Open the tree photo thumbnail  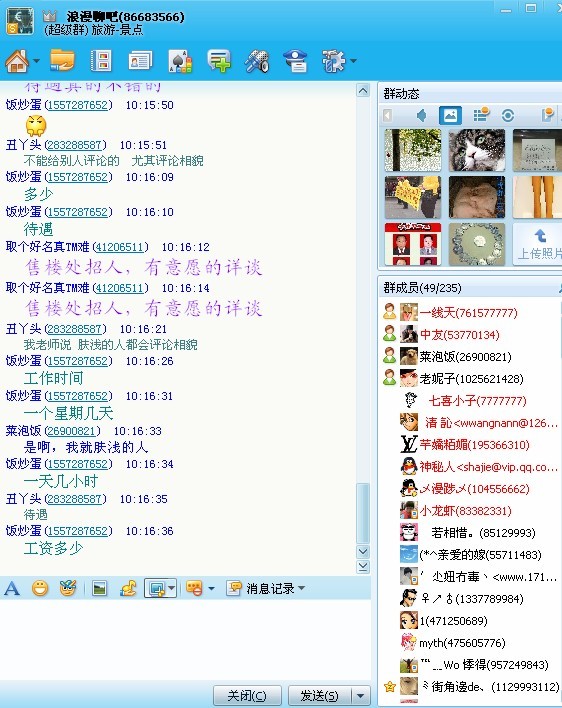point(413,150)
